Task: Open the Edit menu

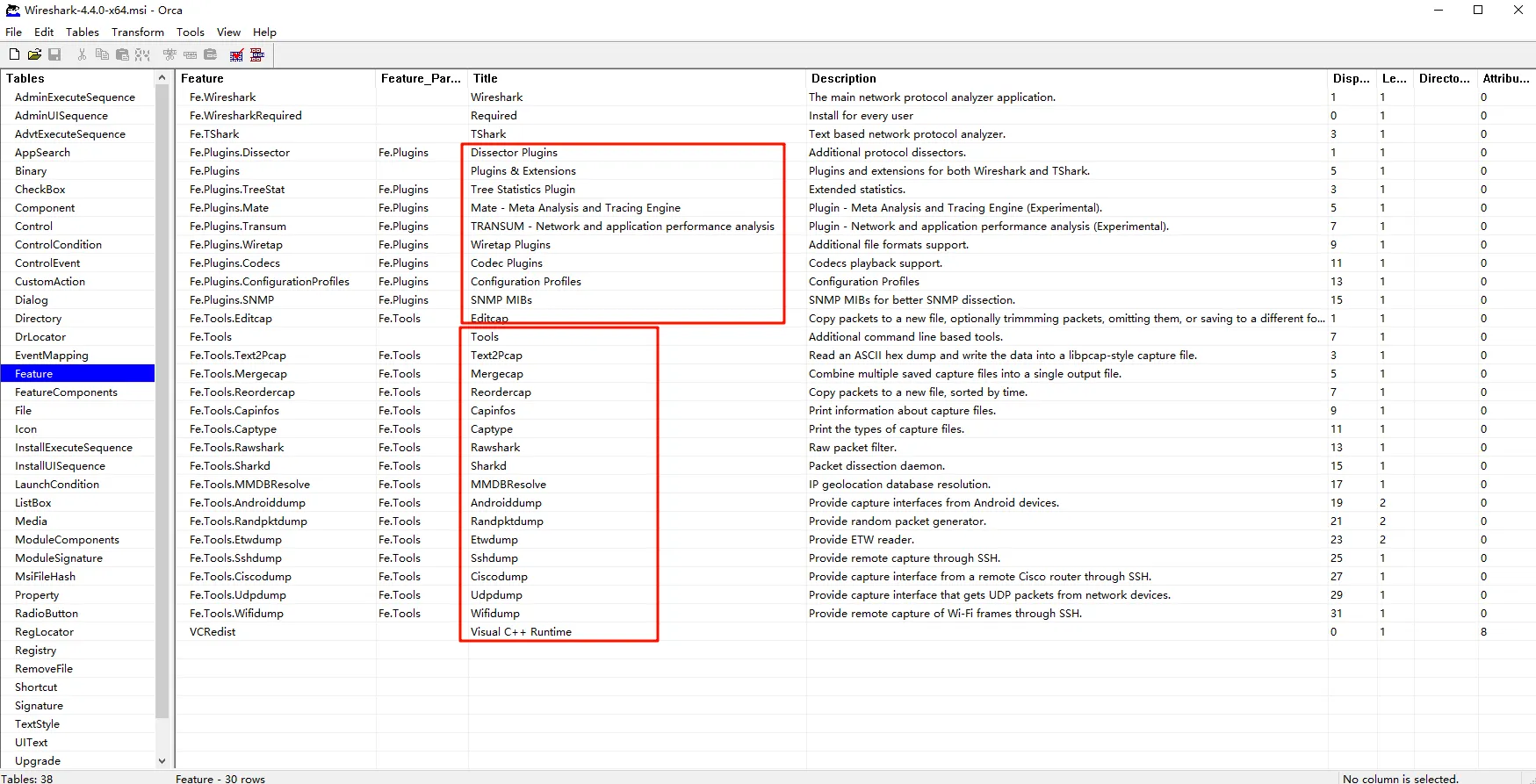Action: tap(44, 32)
